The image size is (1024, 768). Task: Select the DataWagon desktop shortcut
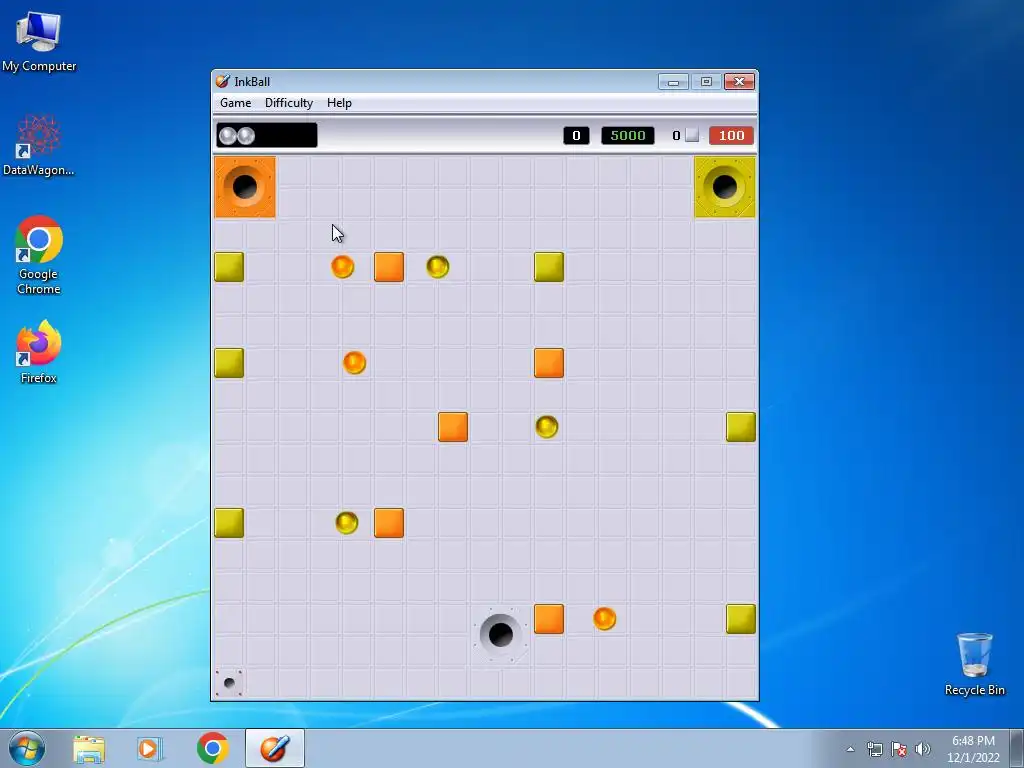coord(39,145)
